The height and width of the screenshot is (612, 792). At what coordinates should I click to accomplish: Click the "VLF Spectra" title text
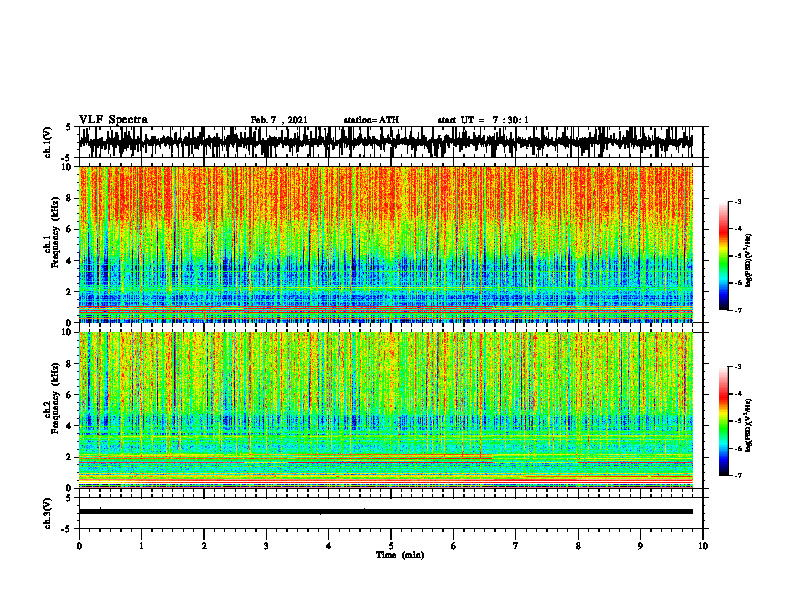[x=113, y=120]
